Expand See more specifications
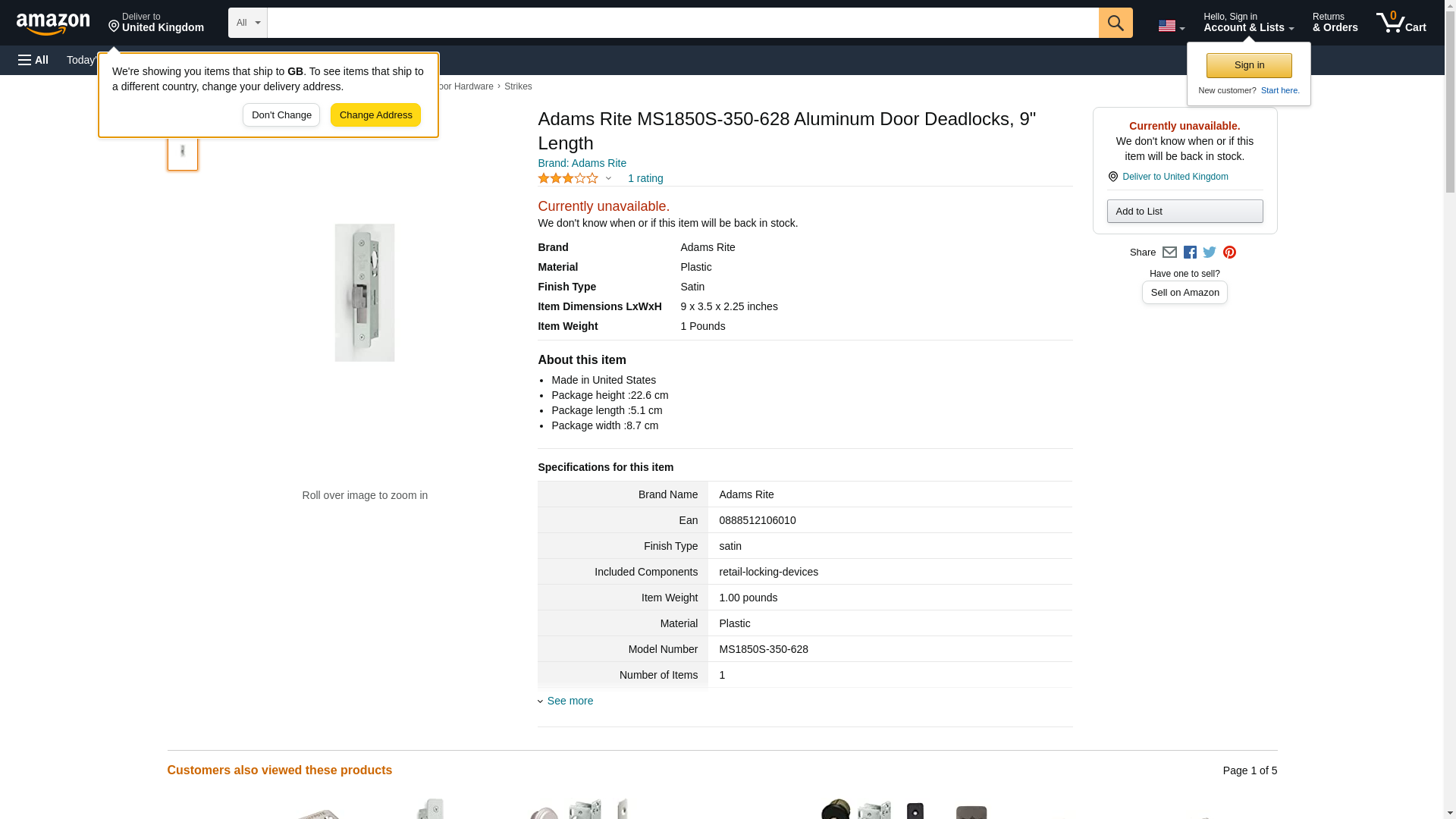Screen dimensions: 1456x819 [x=570, y=701]
